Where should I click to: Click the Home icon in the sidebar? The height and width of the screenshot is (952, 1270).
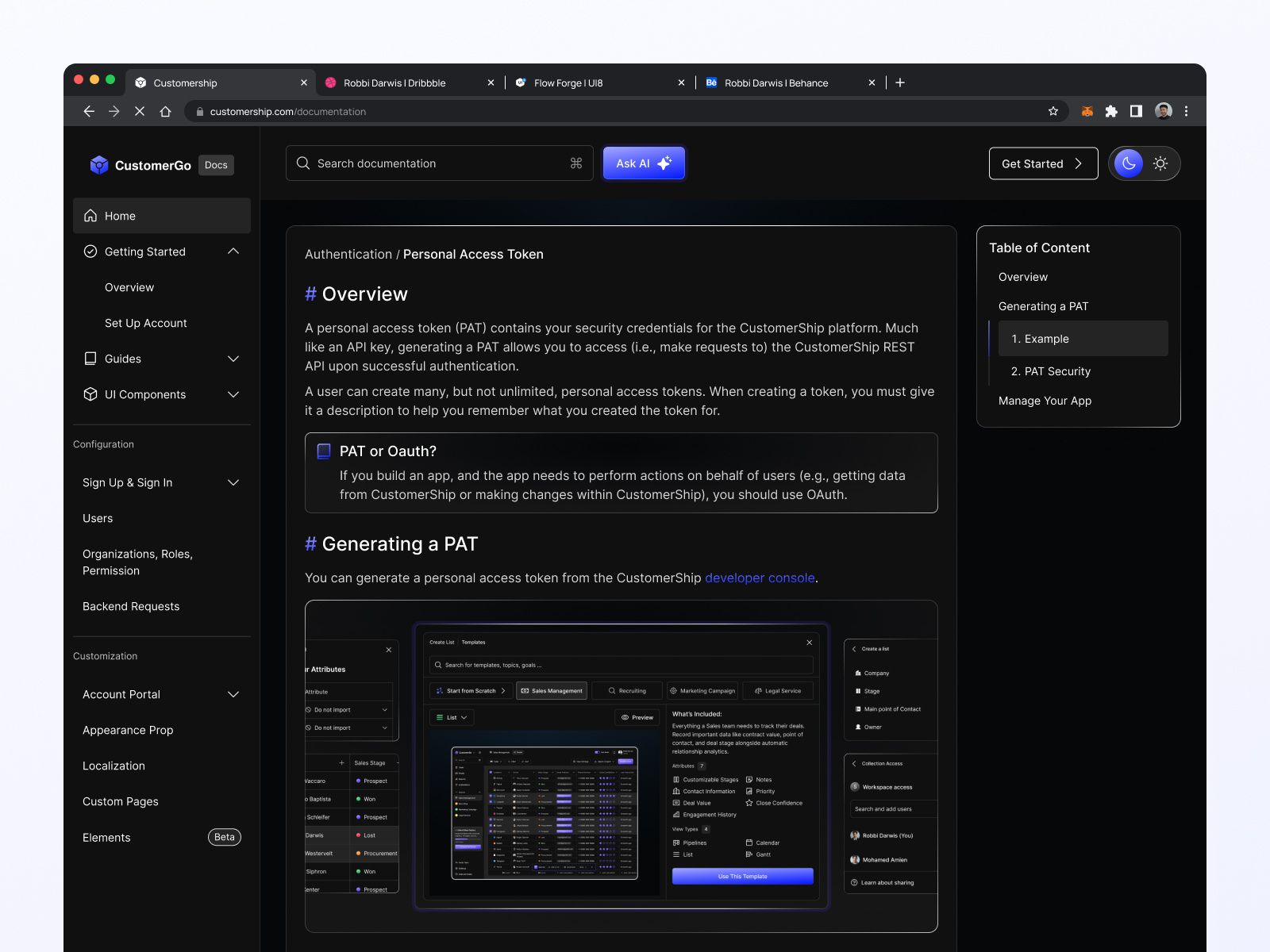coord(90,215)
